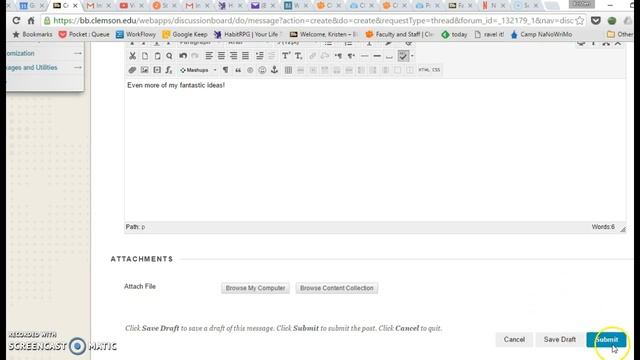Viewport: 640px width, 360px height.
Task: Open the WorkFlowy bookmark
Action: (x=136, y=35)
